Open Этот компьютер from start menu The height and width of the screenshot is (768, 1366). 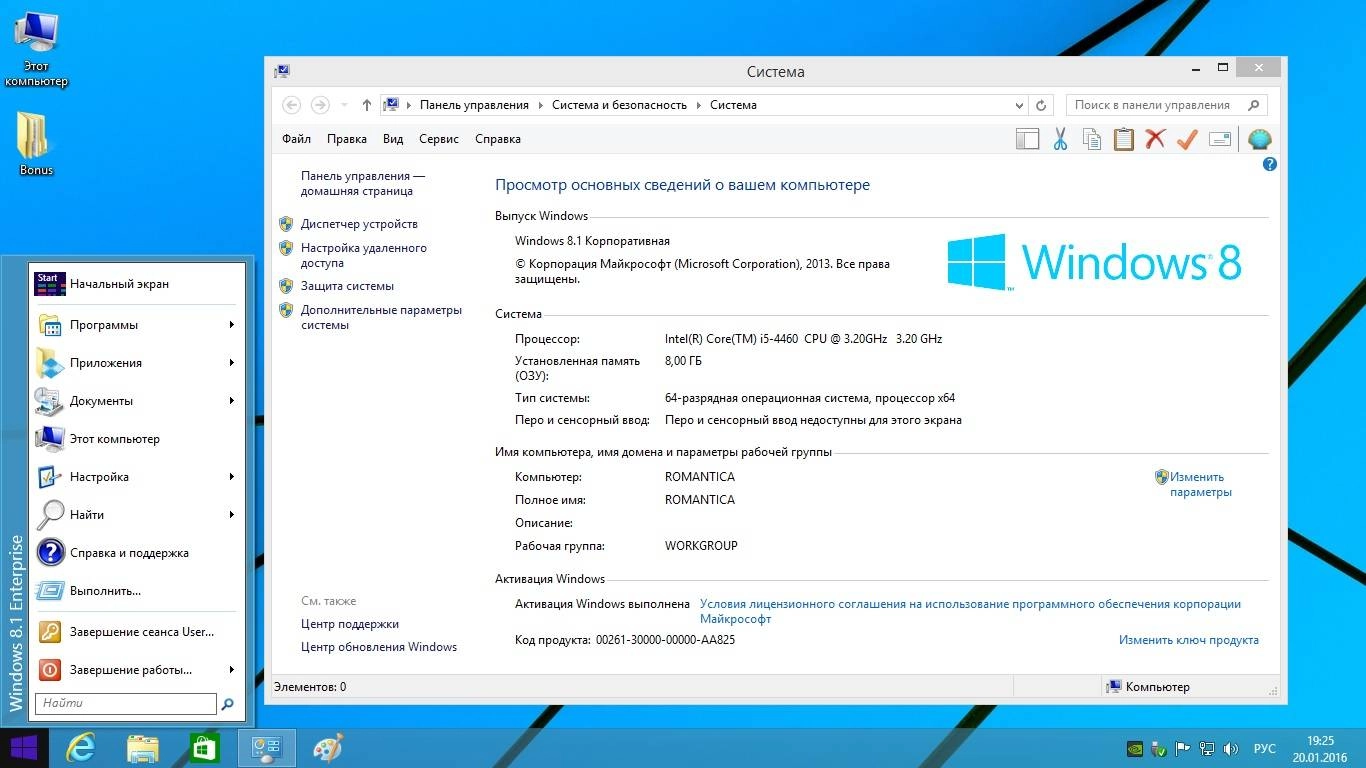point(138,439)
